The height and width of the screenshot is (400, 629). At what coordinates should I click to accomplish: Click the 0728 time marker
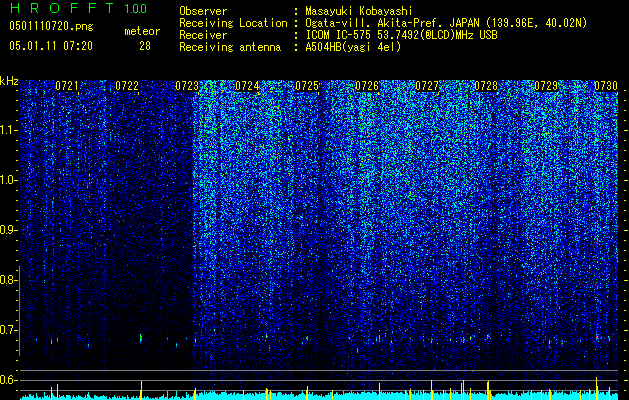tap(486, 86)
